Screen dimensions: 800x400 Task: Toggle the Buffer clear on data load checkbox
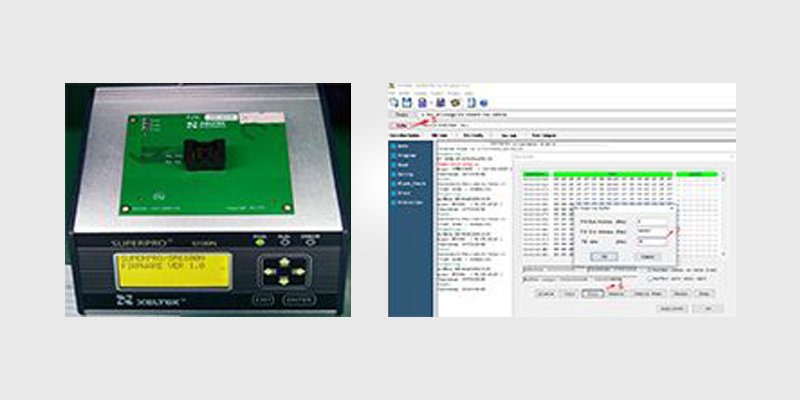coord(649,270)
